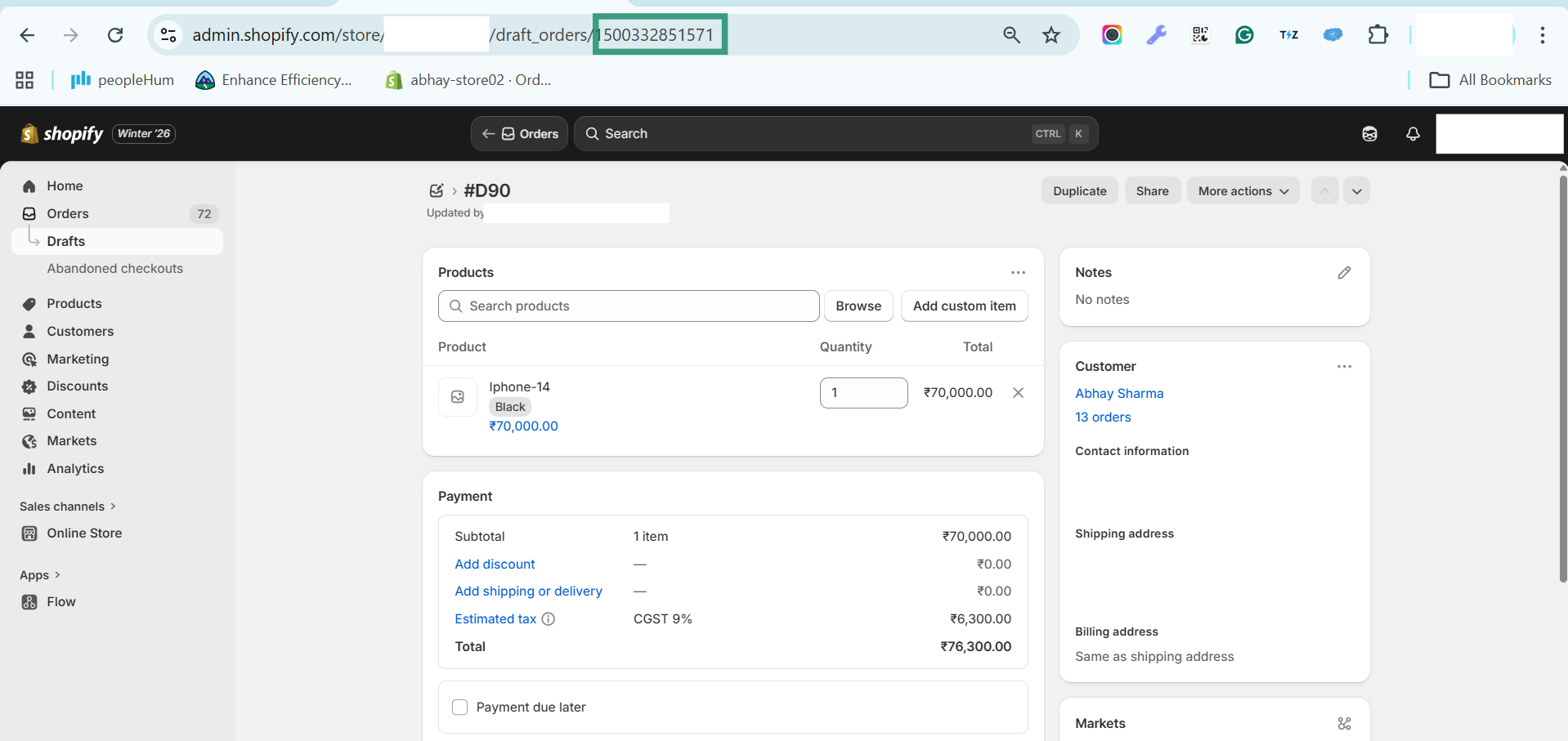Click the Iphone-14 product thumbnail
Screen dimensions: 1568x741
(458, 397)
